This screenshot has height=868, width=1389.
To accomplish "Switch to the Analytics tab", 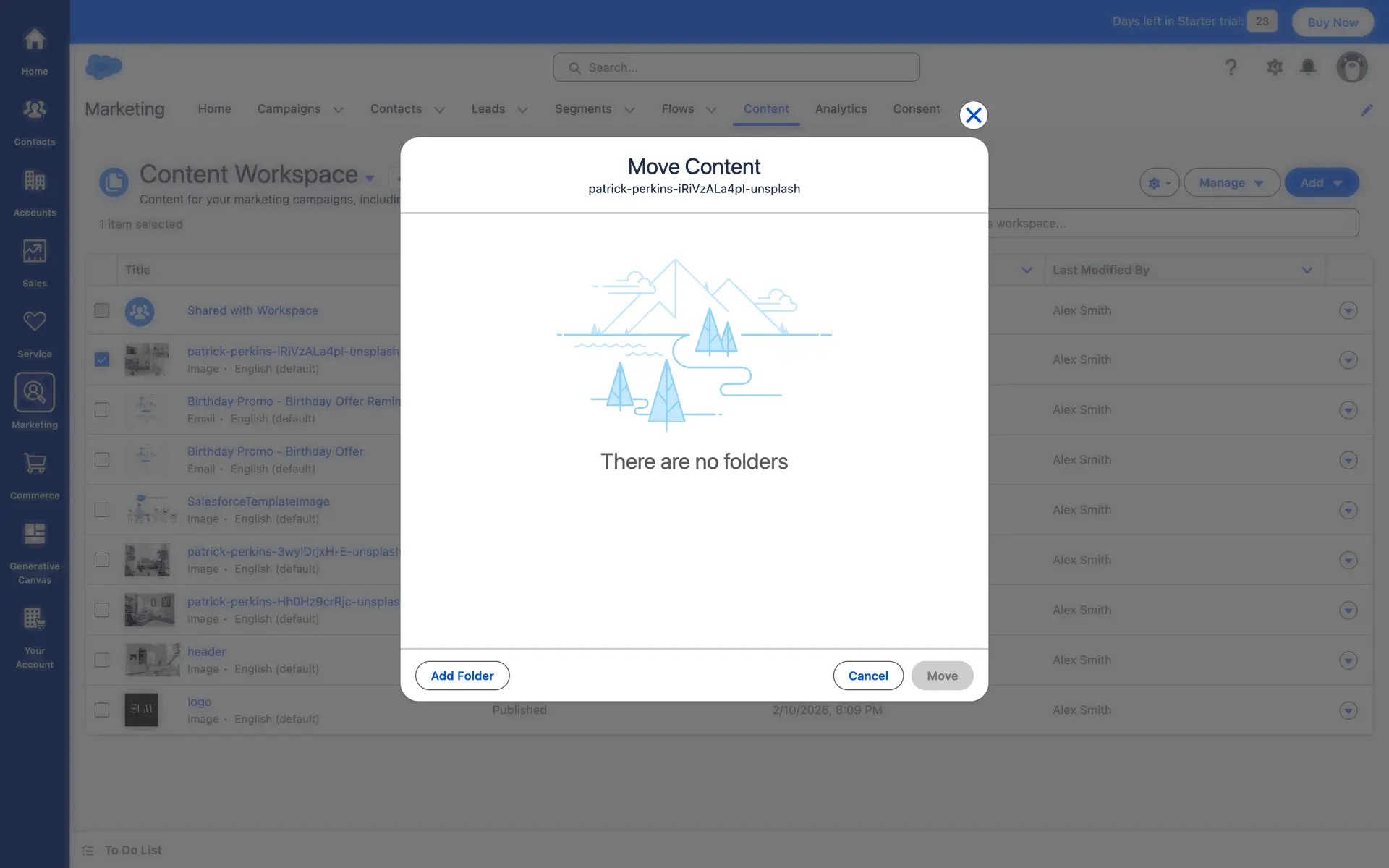I will click(841, 109).
